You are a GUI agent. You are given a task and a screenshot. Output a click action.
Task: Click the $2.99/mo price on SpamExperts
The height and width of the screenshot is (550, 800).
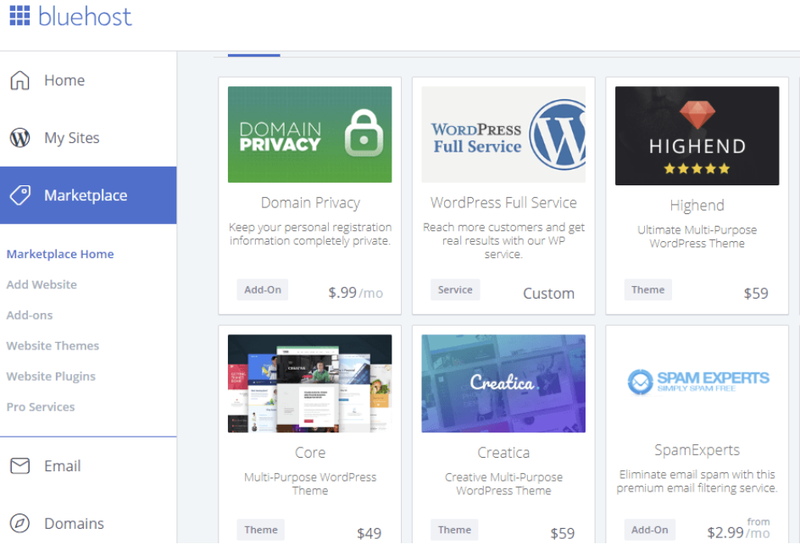point(738,529)
